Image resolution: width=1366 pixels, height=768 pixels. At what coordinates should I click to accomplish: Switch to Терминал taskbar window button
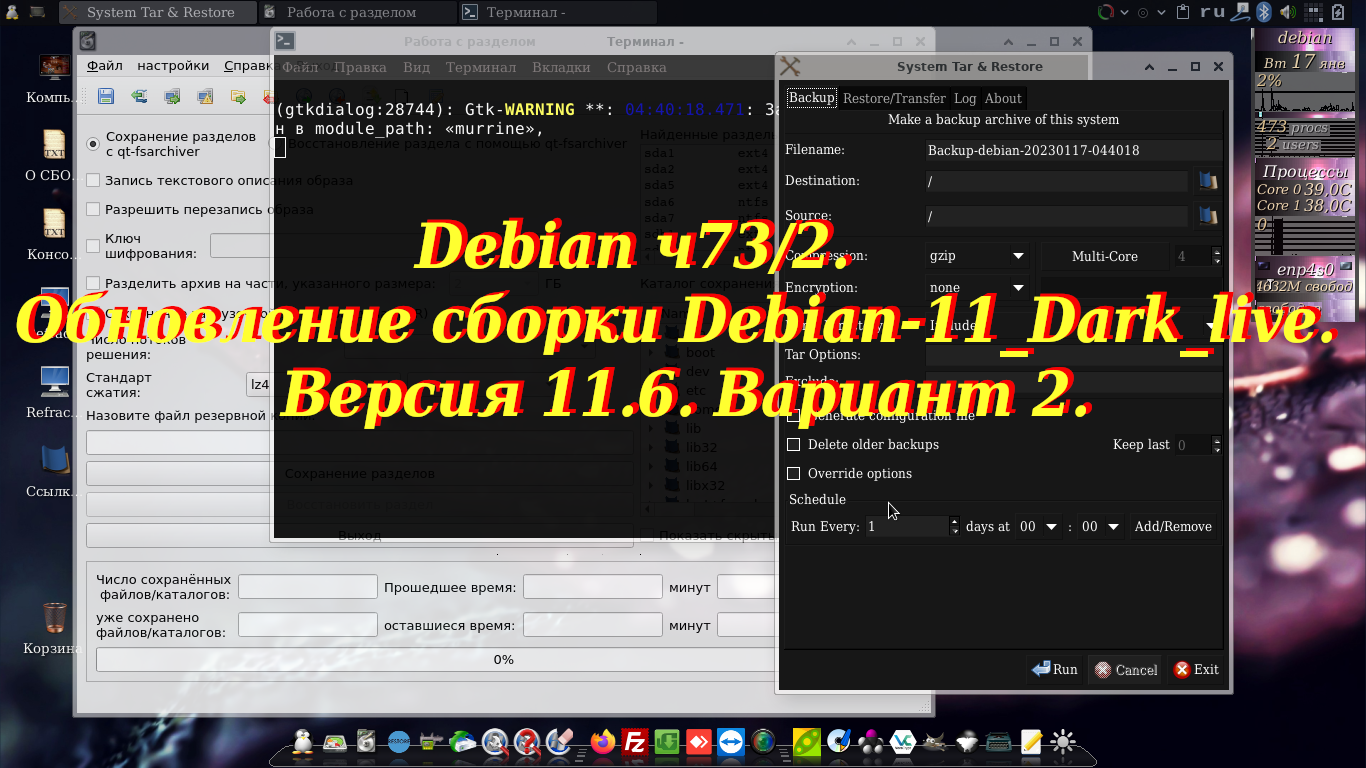(558, 12)
